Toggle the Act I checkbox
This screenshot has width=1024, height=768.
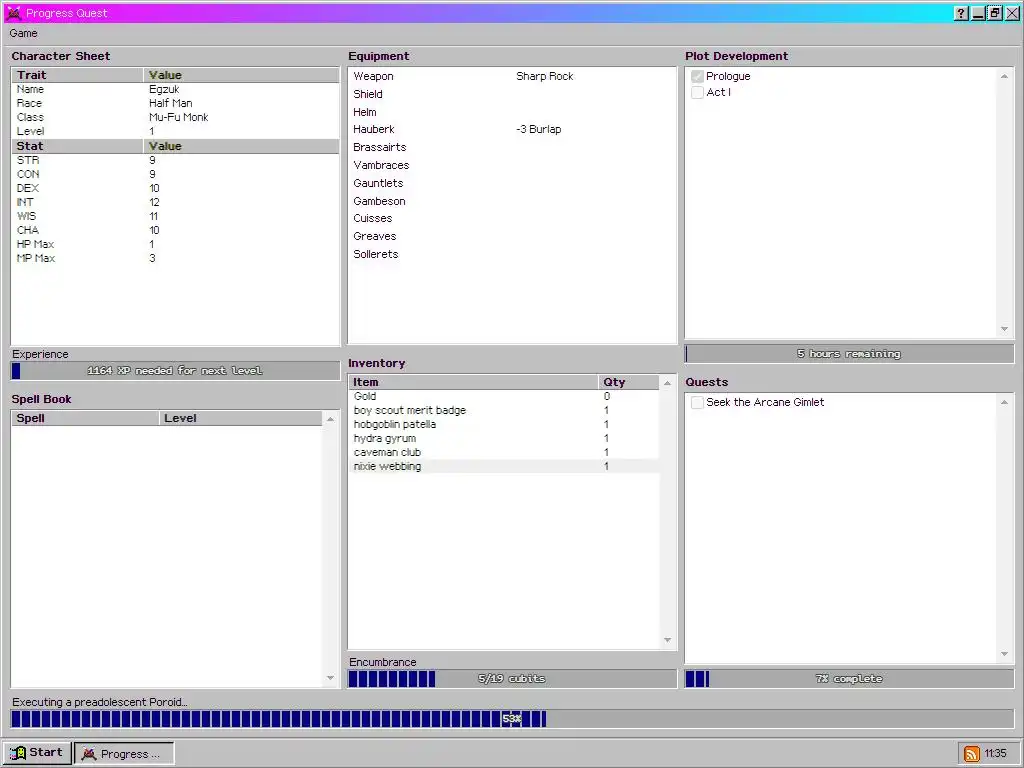coord(697,92)
